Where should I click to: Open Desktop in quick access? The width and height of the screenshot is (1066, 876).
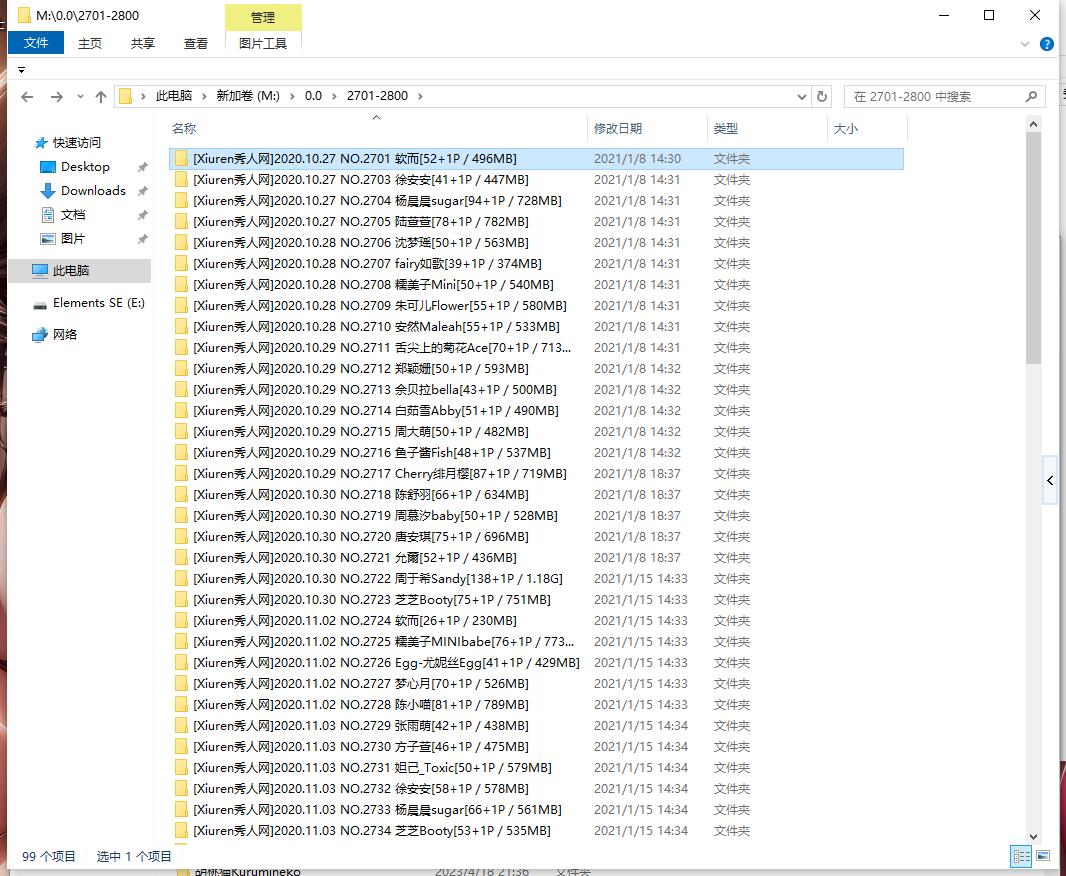tap(85, 167)
